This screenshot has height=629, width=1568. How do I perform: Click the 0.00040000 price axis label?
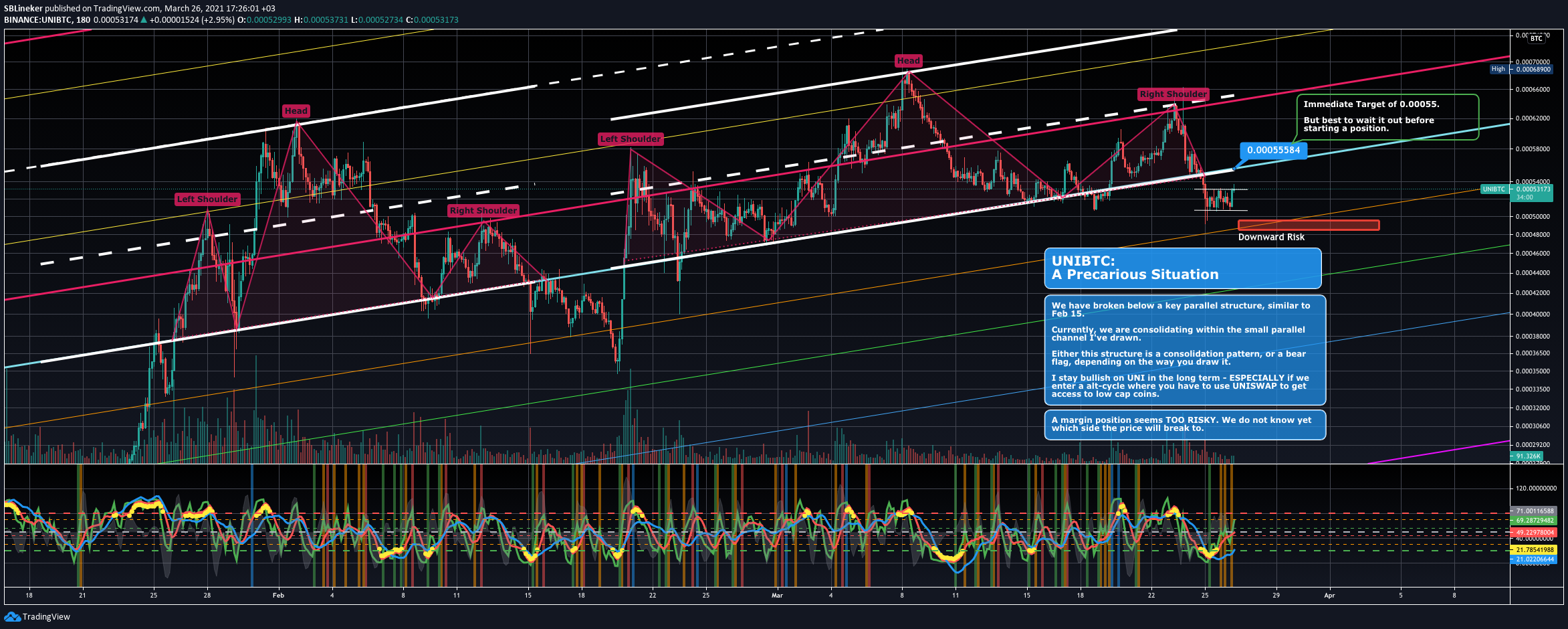point(1533,314)
